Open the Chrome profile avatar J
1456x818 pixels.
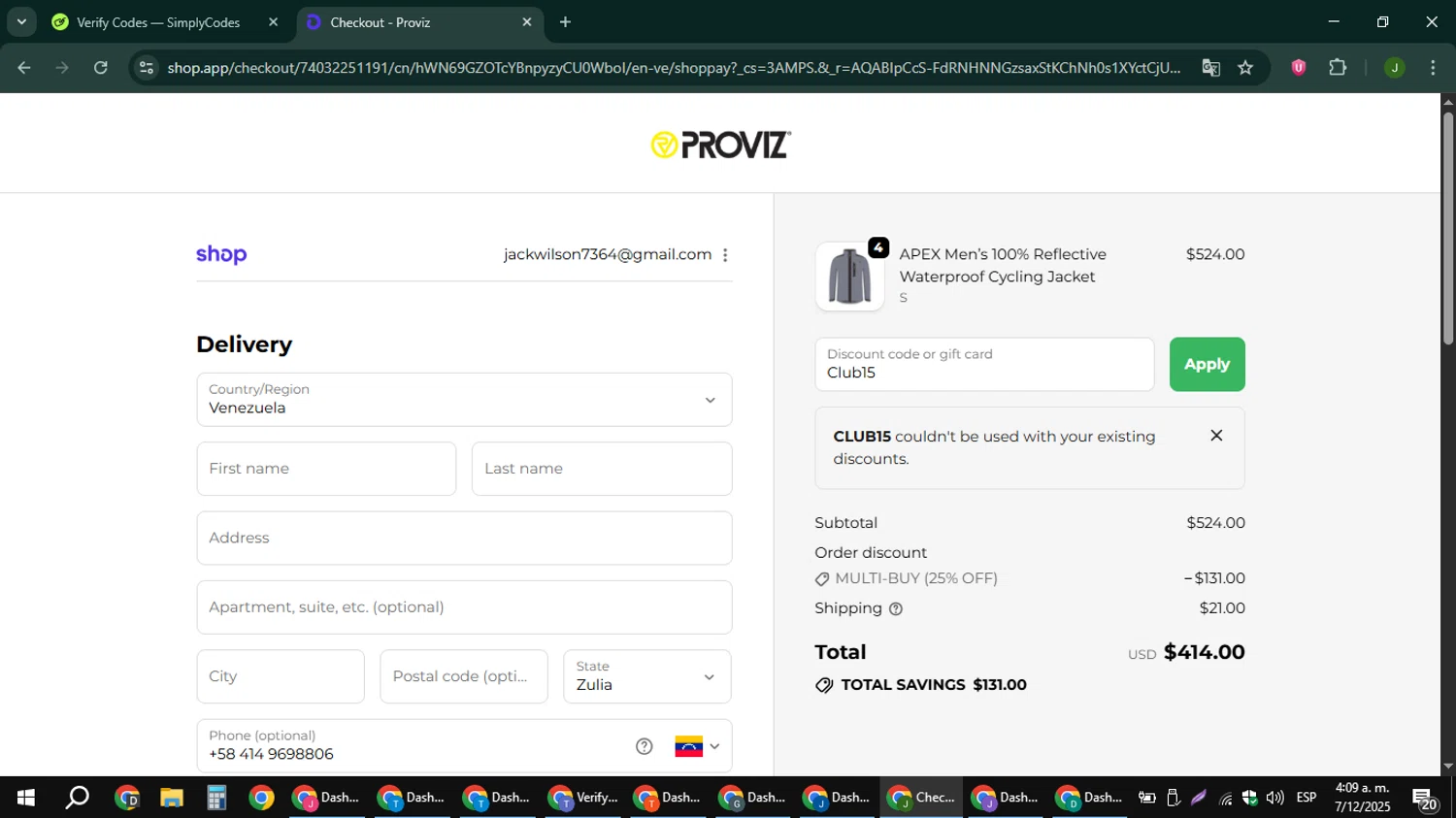[x=1395, y=68]
